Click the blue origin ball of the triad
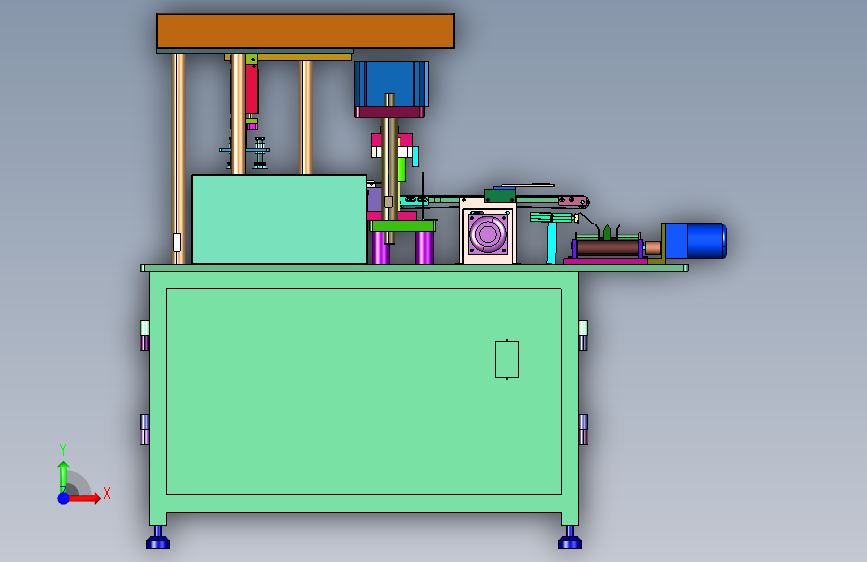 [x=63, y=498]
